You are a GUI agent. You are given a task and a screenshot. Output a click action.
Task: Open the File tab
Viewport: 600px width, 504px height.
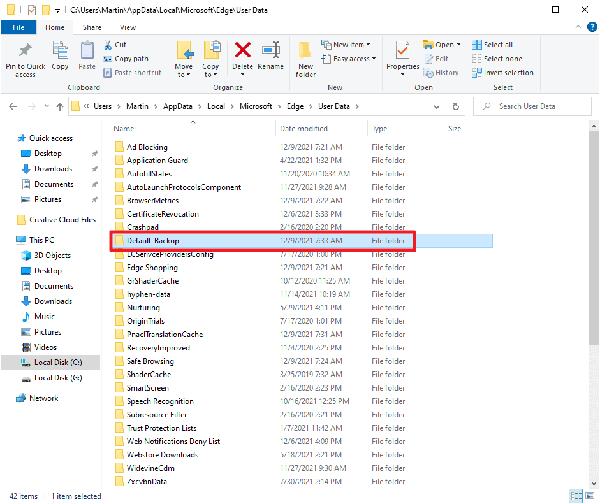[18, 28]
